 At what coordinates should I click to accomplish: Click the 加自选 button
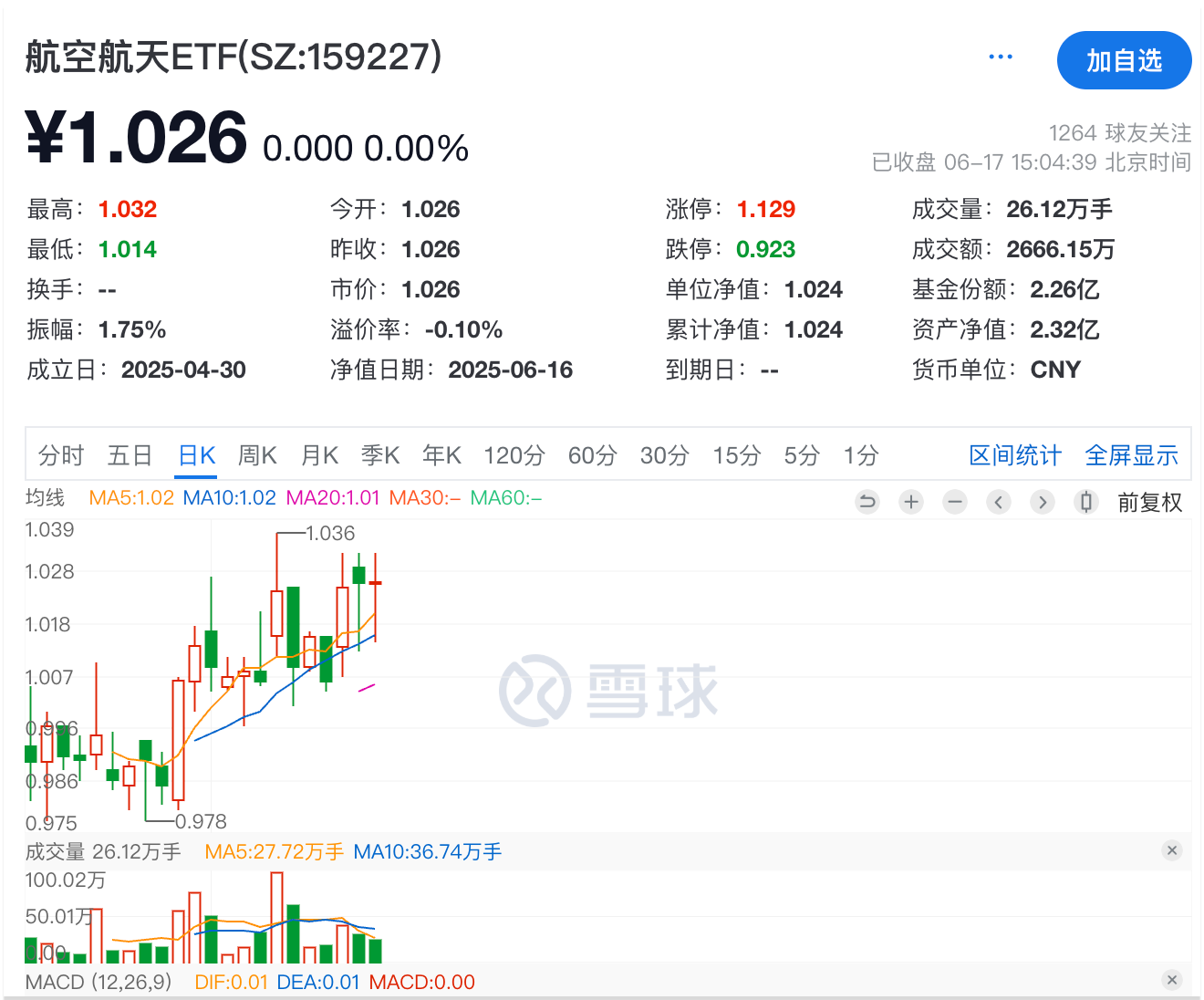tap(1124, 60)
